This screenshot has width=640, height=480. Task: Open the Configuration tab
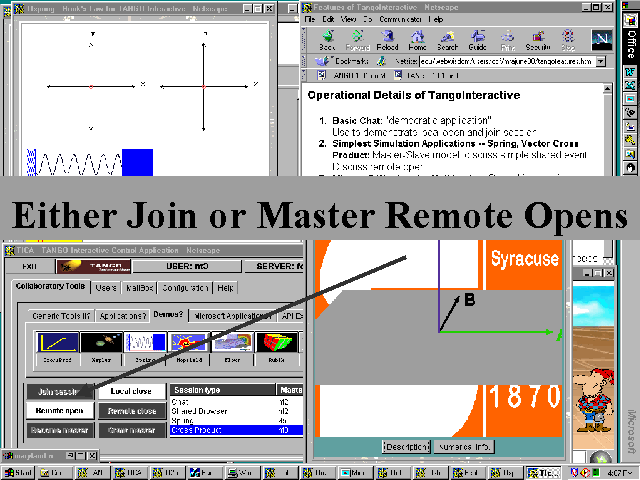(185, 288)
